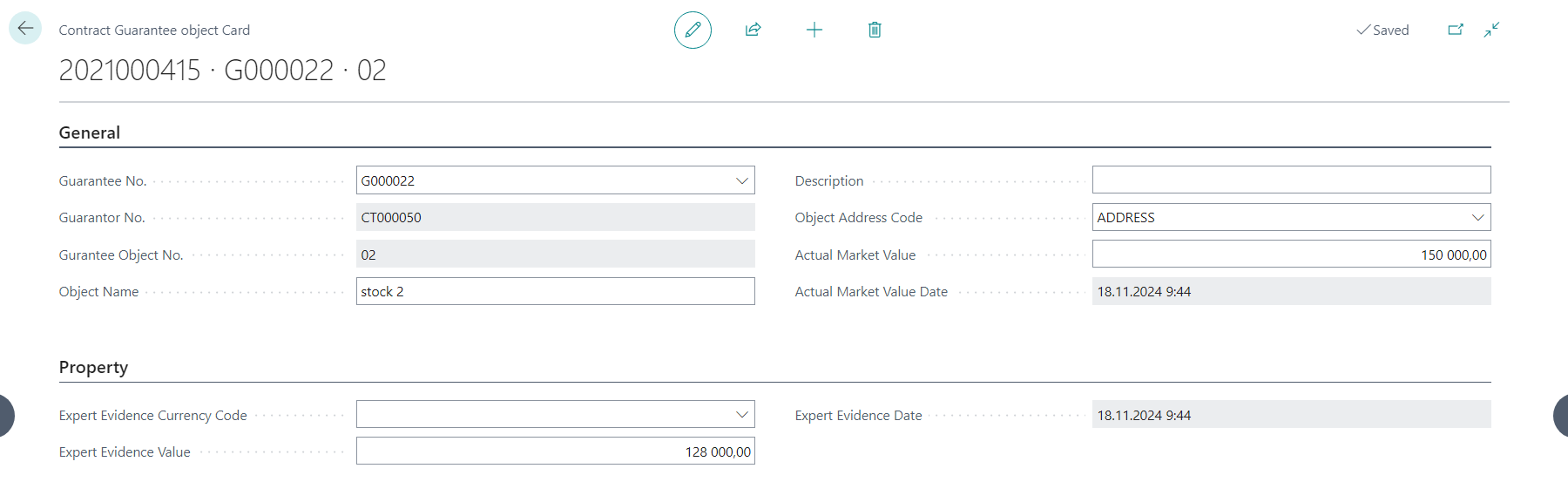
Task: Click the back arrow button
Action: tap(25, 28)
